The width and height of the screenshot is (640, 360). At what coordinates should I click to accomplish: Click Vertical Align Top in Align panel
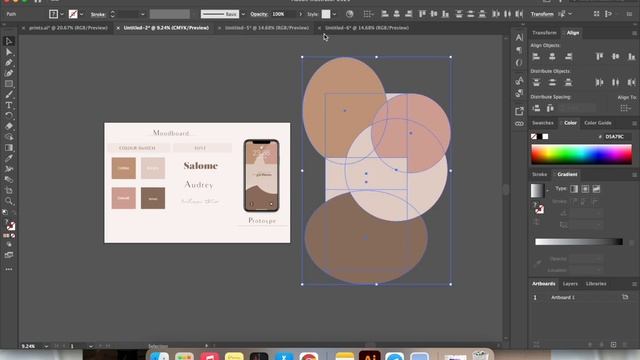point(599,56)
